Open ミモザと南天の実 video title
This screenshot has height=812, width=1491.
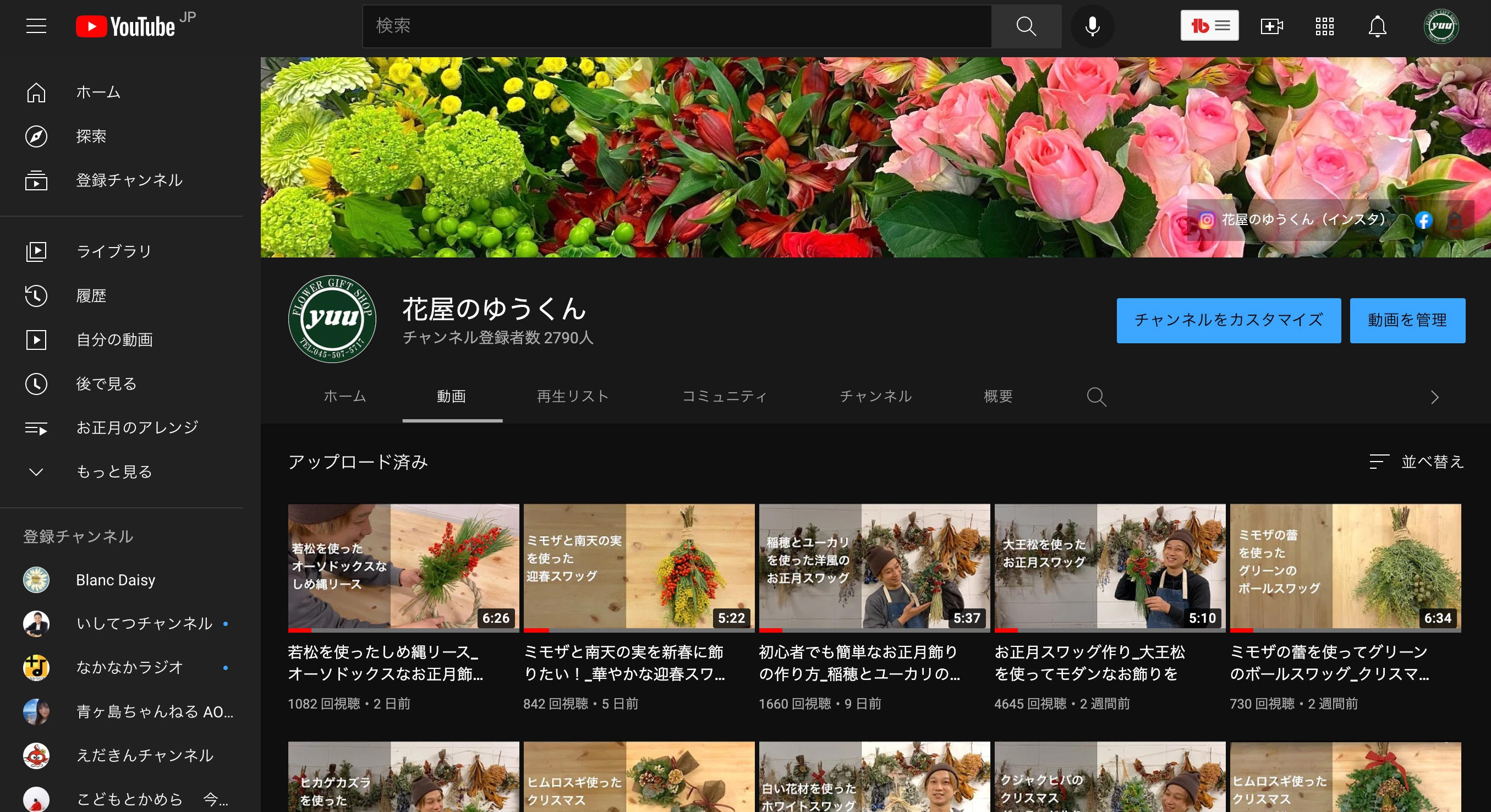(x=624, y=663)
